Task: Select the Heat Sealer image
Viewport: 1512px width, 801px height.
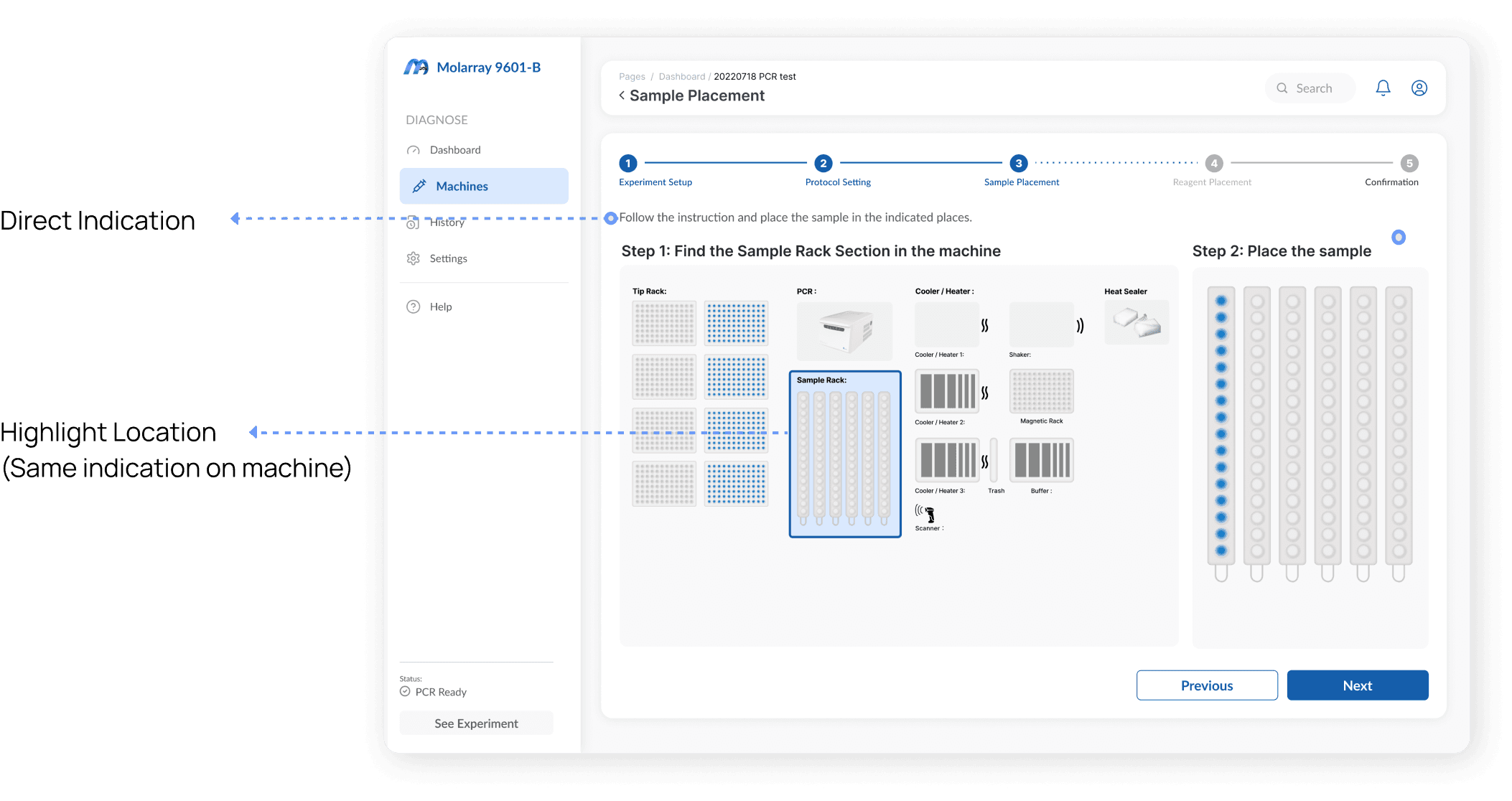Action: (x=1137, y=322)
